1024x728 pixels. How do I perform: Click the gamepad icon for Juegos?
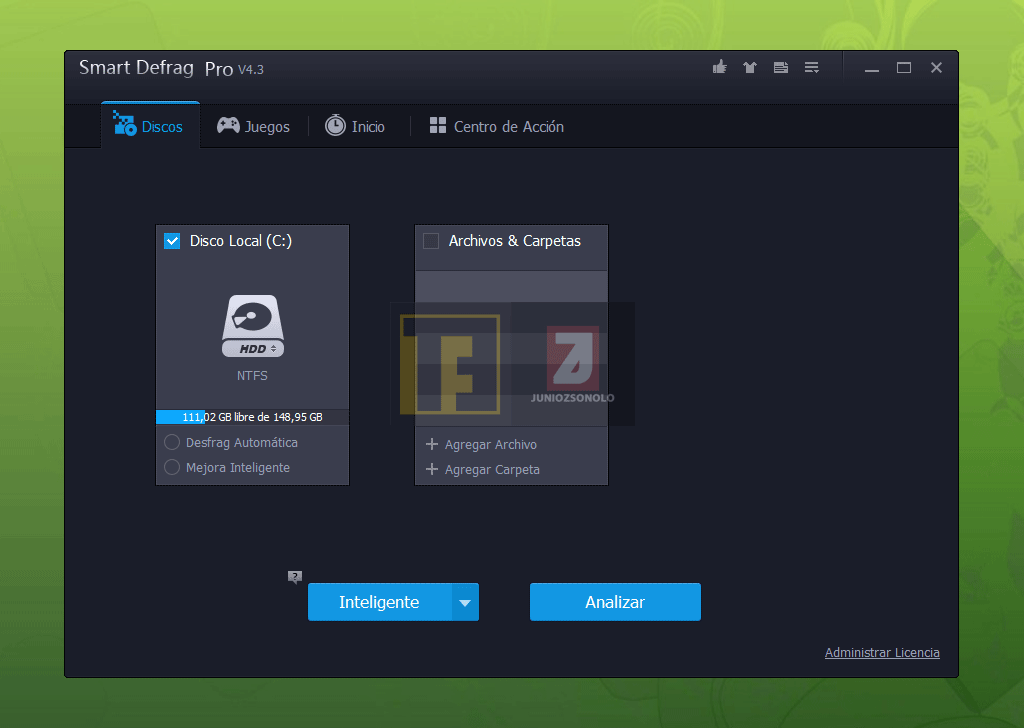228,125
